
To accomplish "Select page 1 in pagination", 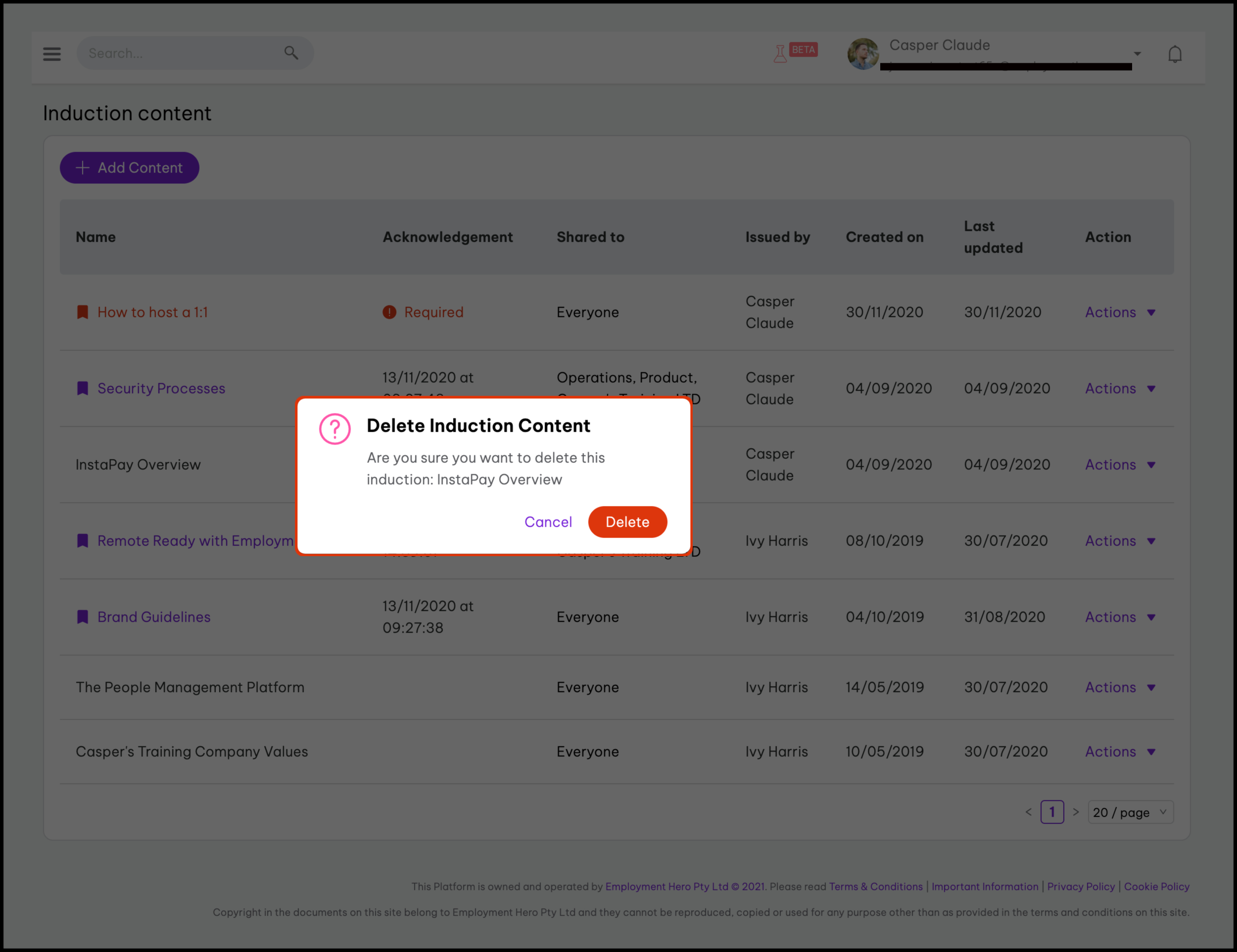I will coord(1052,812).
